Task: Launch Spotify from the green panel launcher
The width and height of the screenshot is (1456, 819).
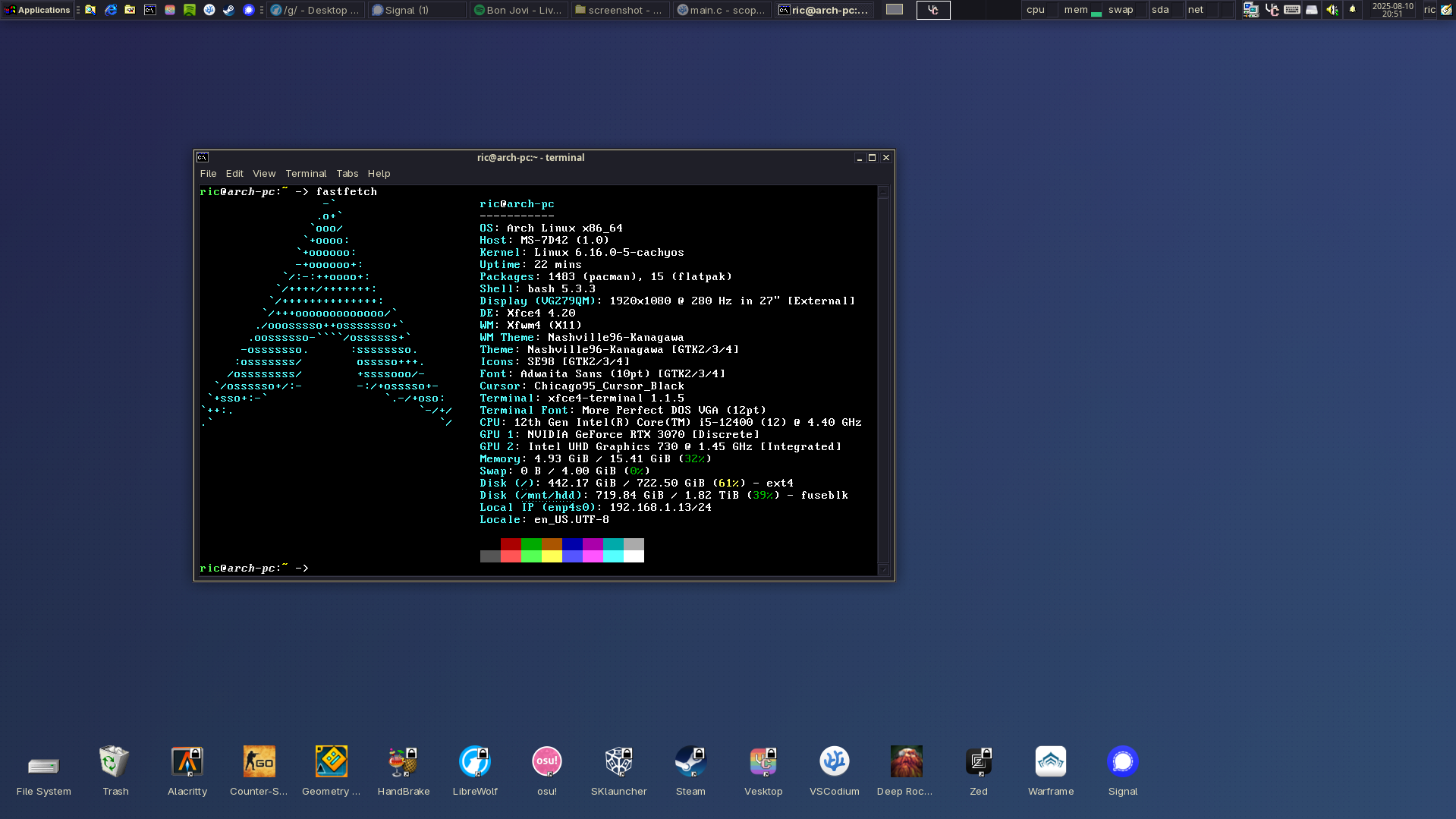Action: [x=190, y=10]
